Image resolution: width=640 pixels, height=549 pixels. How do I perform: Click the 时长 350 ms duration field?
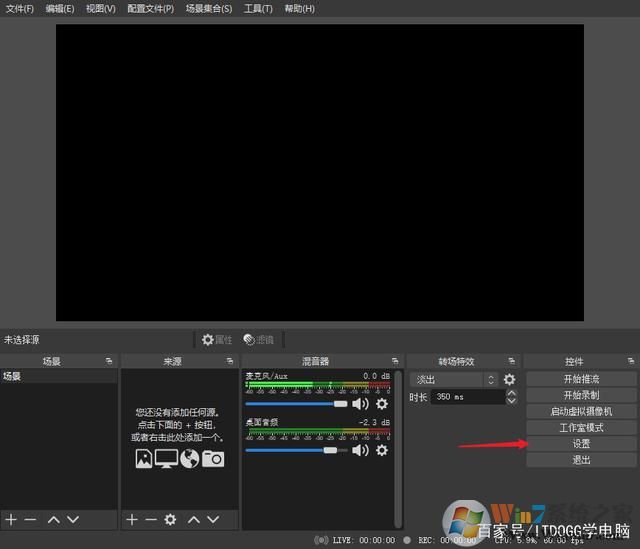[x=468, y=397]
